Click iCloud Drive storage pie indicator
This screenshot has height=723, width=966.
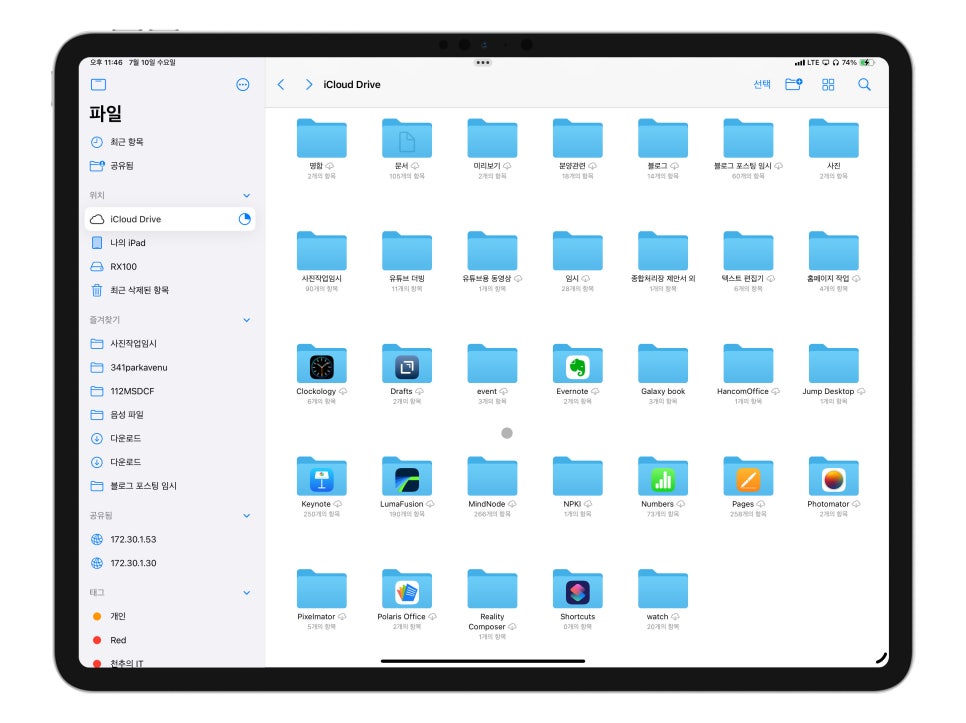coord(245,219)
